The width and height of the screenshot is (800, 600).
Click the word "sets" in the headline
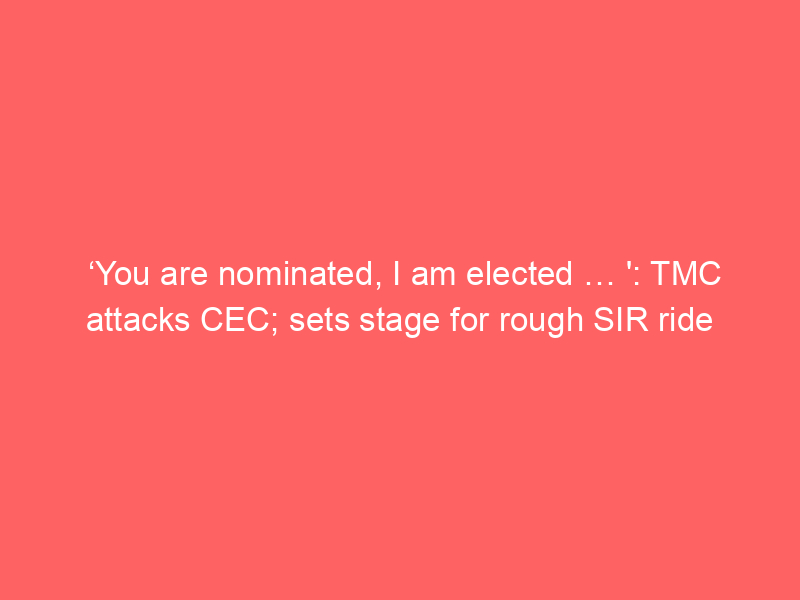[314, 322]
